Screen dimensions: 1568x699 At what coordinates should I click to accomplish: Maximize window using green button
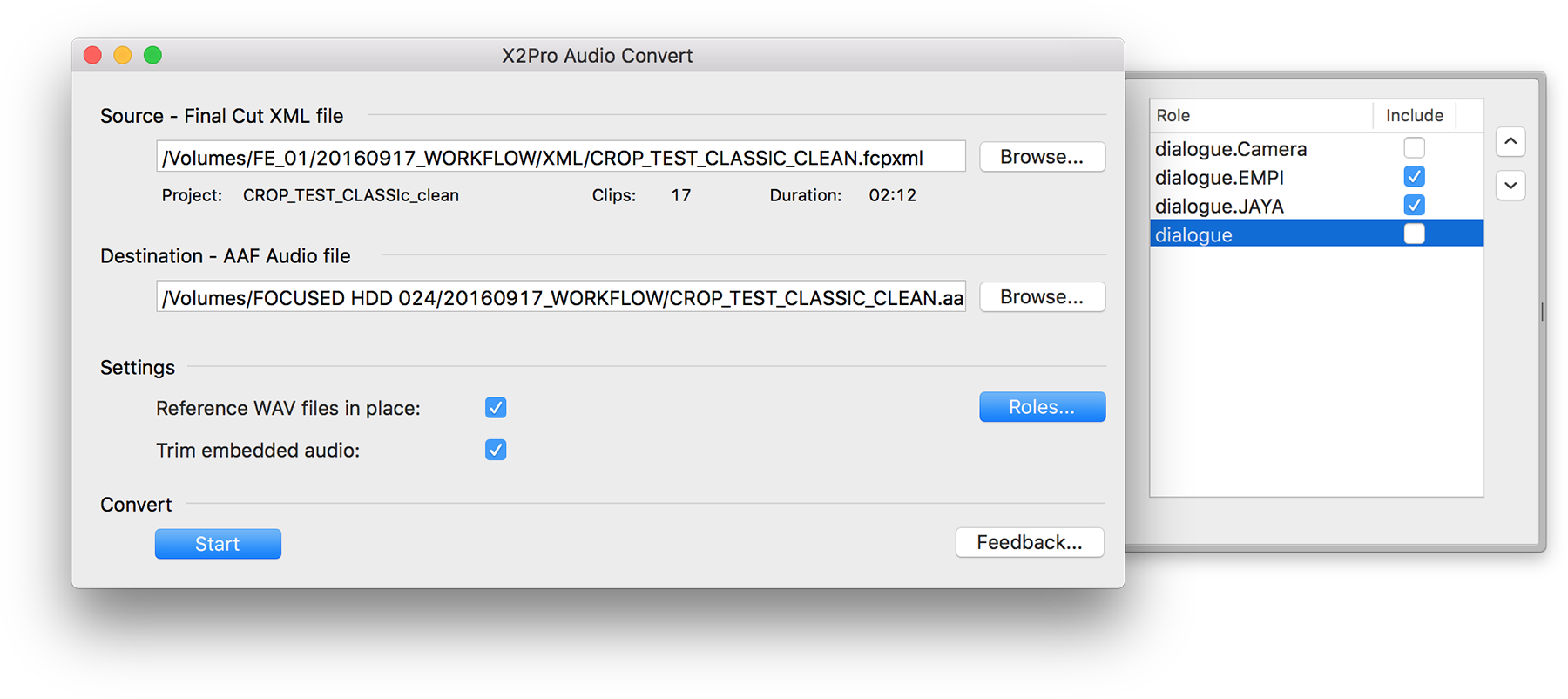pyautogui.click(x=152, y=55)
